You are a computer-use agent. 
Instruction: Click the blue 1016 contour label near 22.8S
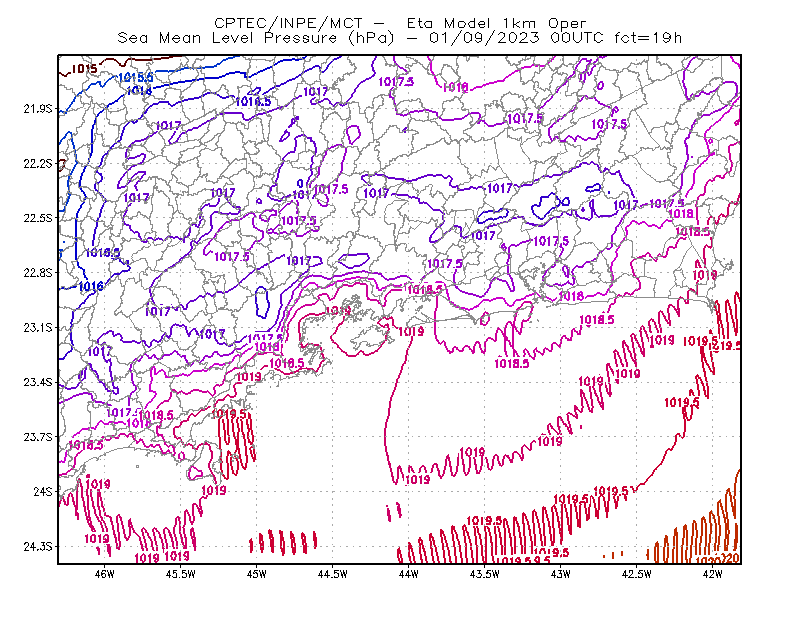pyautogui.click(x=91, y=286)
